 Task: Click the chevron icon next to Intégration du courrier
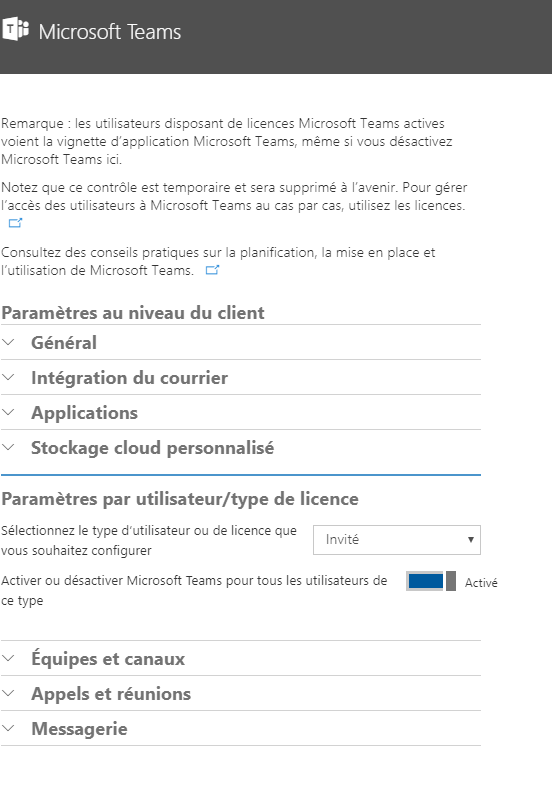tap(8, 377)
